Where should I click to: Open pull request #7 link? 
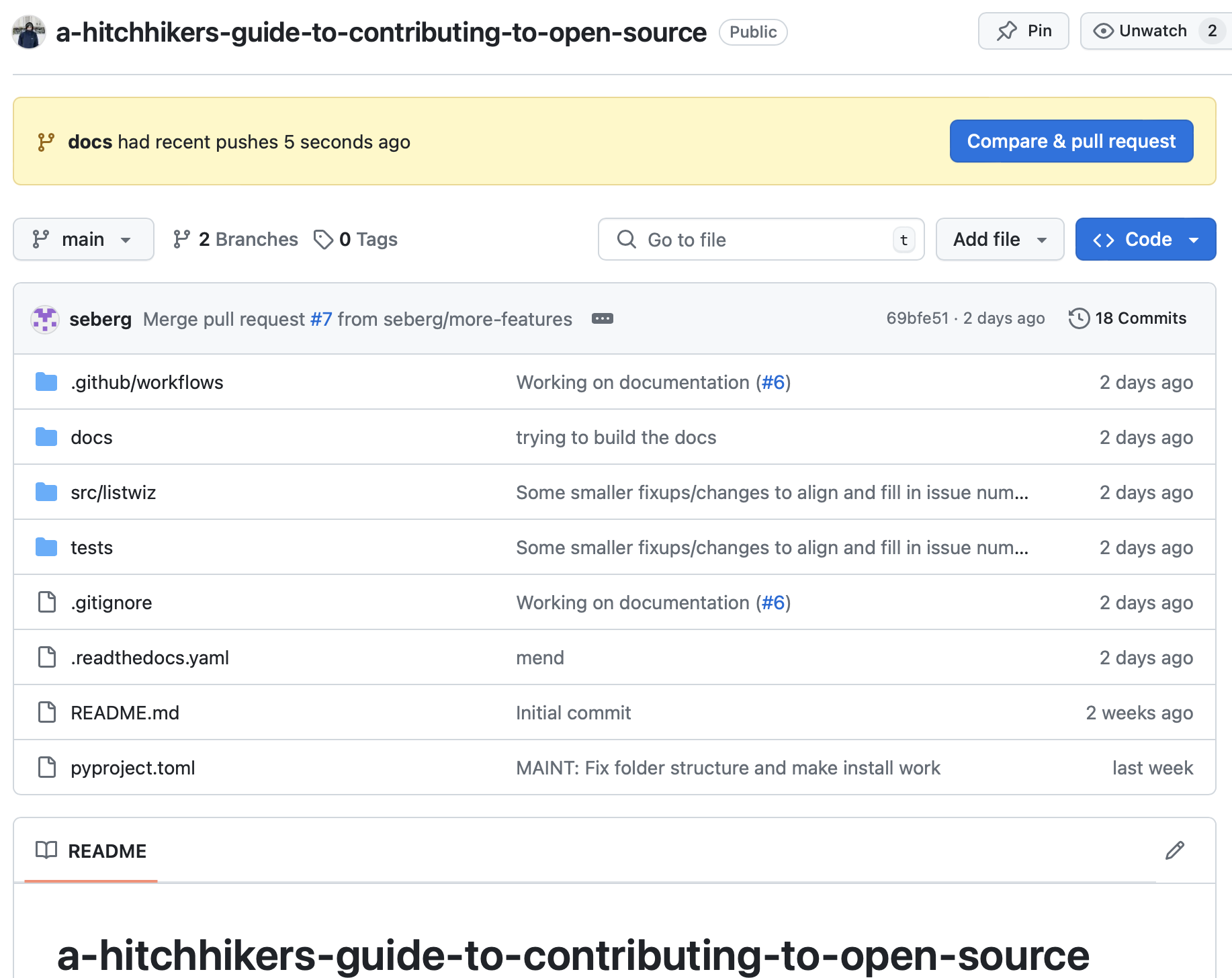321,319
